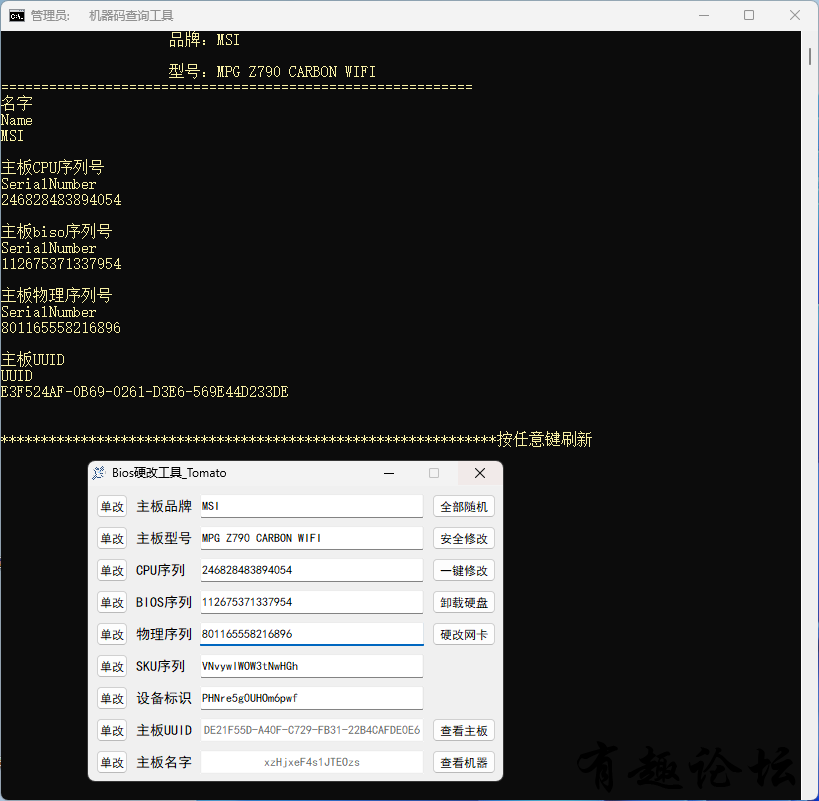Click the 单改 button beside 主板型号
This screenshot has width=819, height=801.
[112, 538]
